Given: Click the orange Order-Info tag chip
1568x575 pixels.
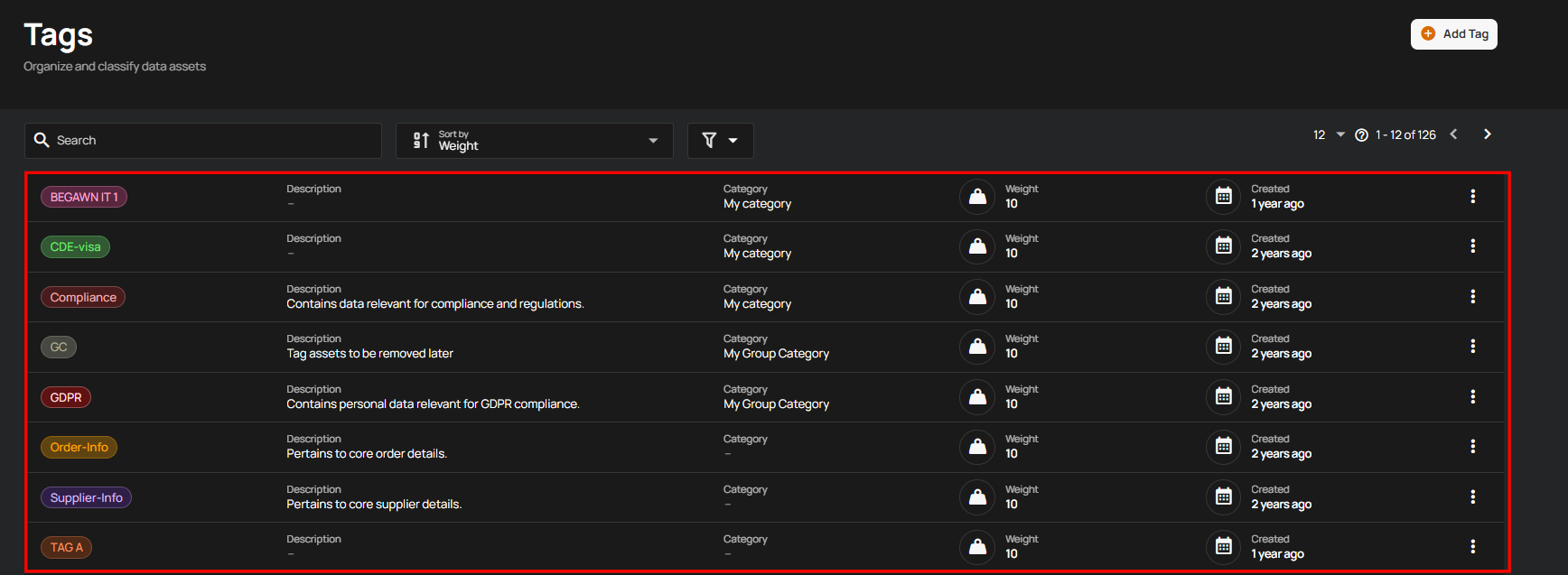Looking at the screenshot, I should (x=79, y=447).
